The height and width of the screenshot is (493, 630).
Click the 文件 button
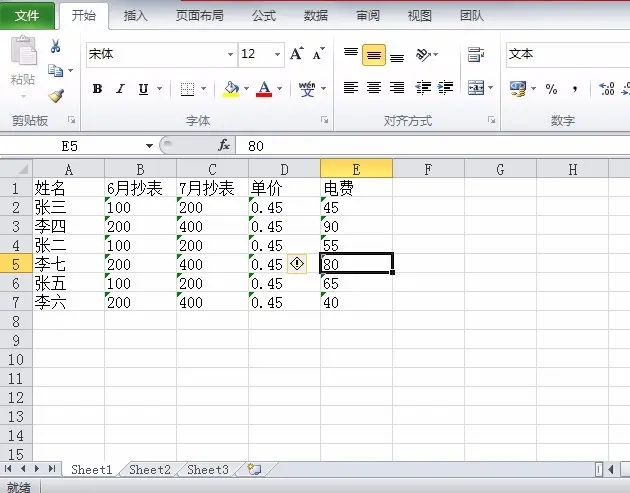(x=28, y=16)
